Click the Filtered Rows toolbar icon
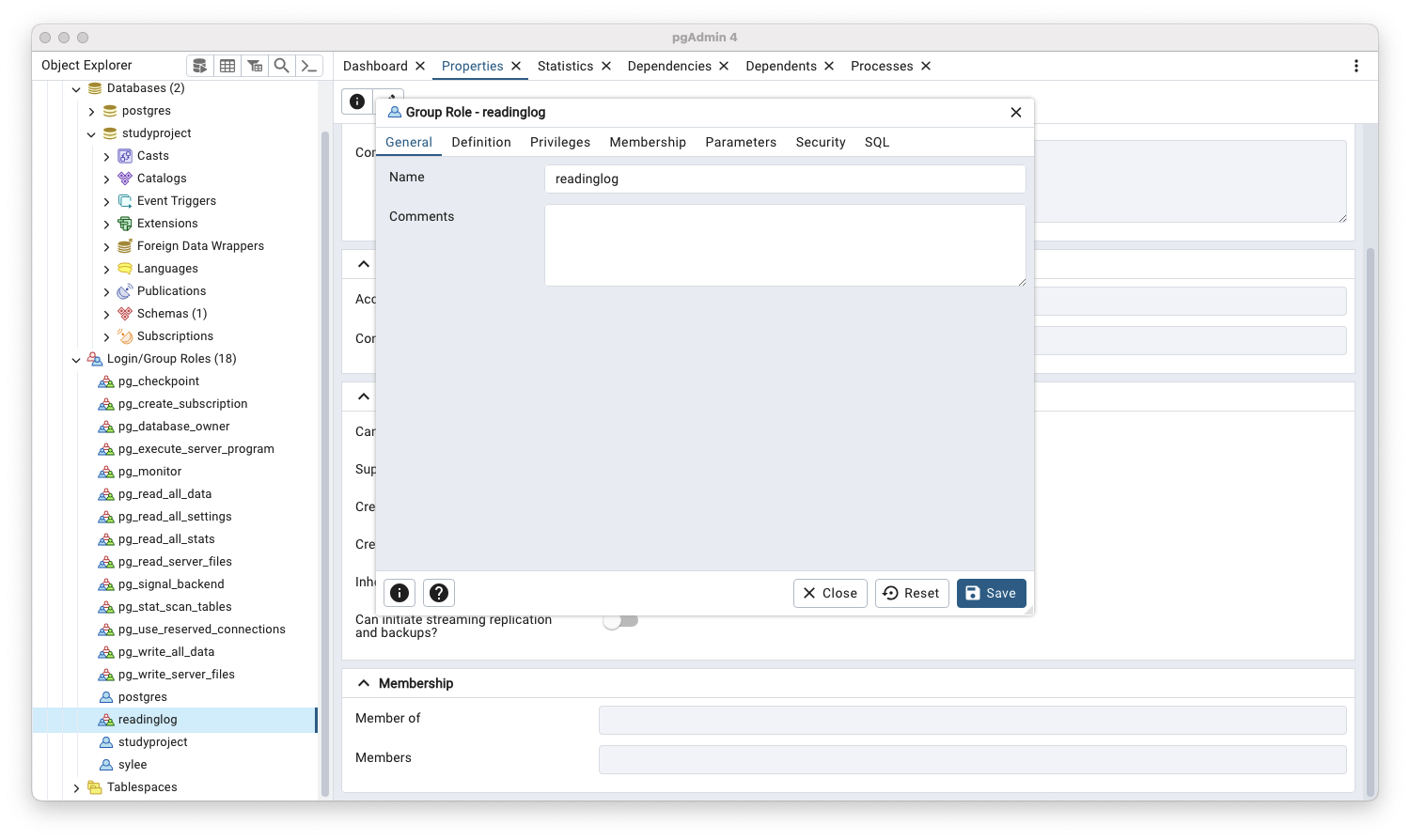 pos(255,66)
